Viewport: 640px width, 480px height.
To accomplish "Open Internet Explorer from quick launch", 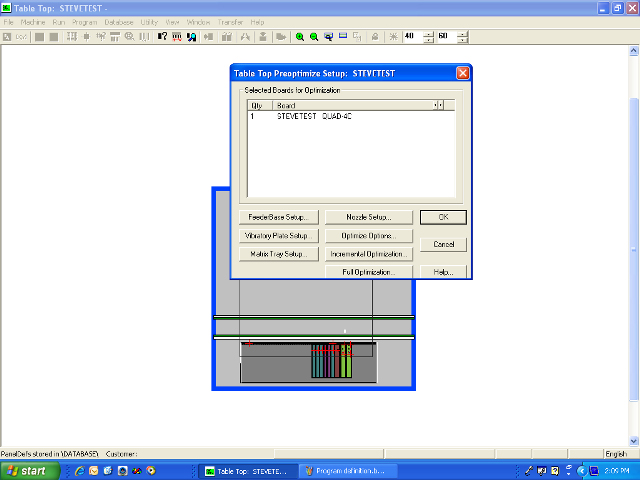I will click(x=80, y=471).
